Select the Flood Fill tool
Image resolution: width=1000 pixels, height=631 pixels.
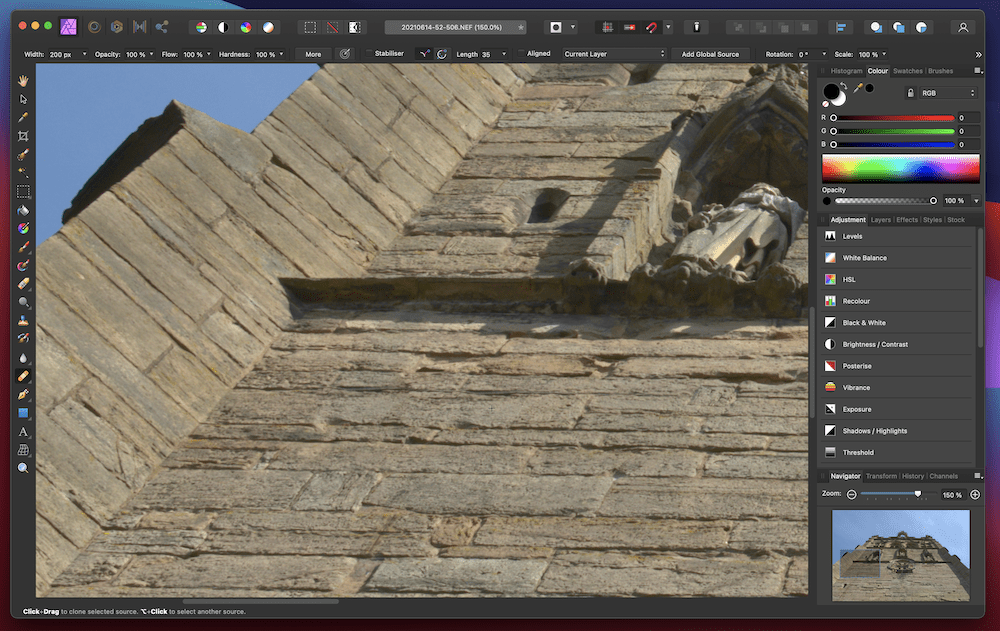22,209
